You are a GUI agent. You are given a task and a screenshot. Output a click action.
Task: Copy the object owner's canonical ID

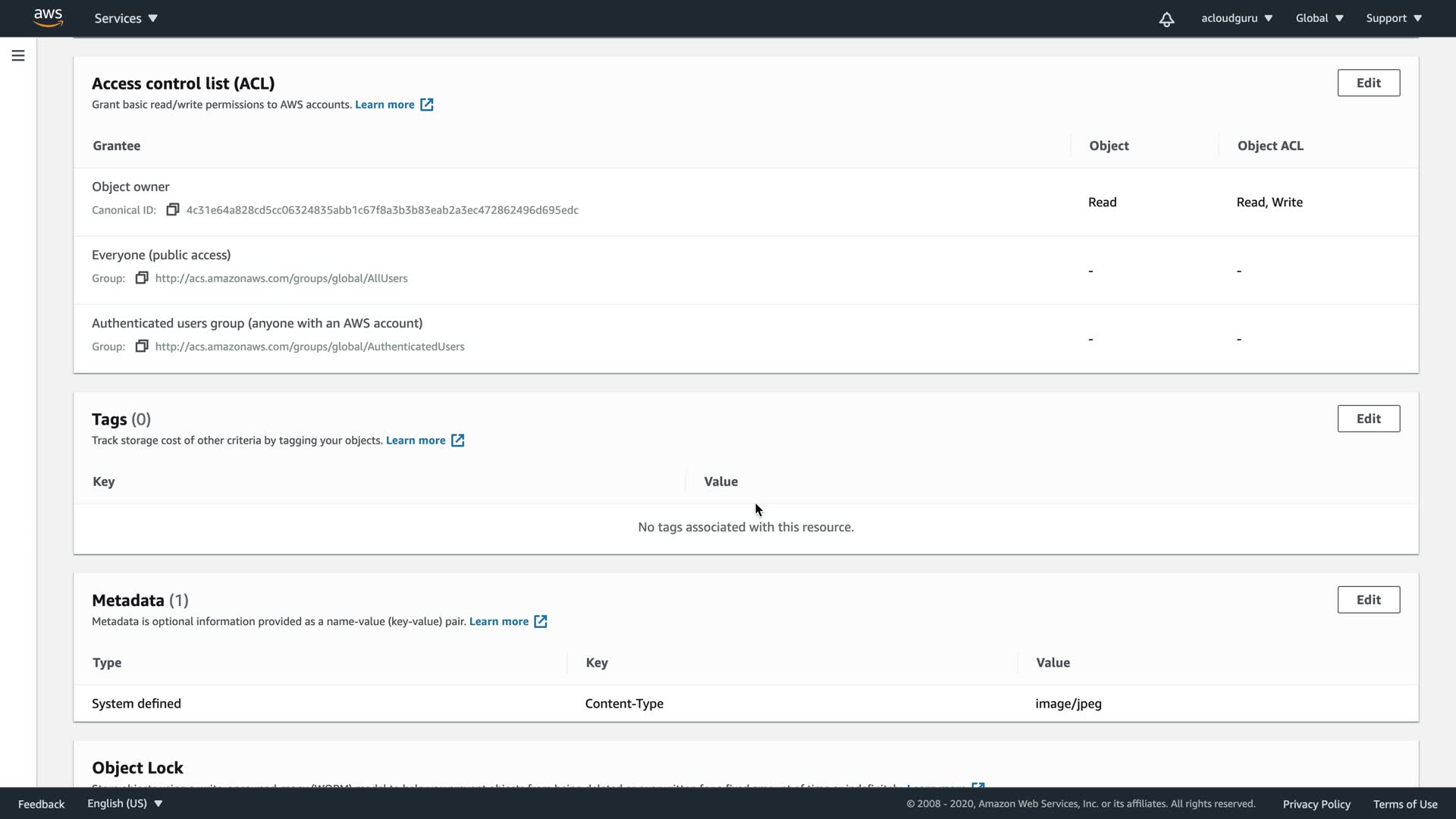point(173,209)
